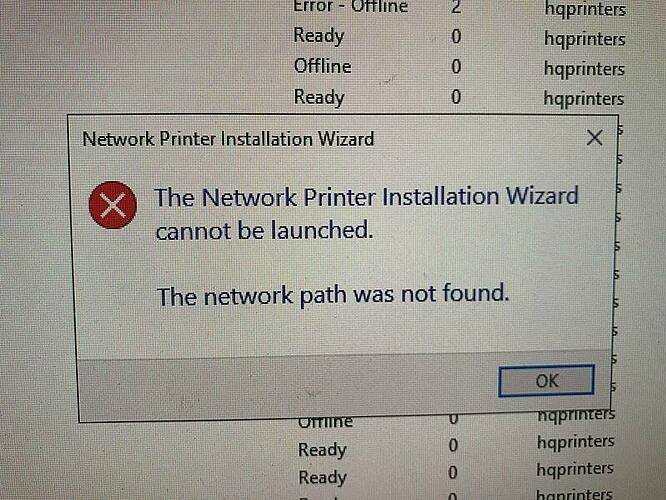
Task: Click job count 0 in Offline row above dialog
Action: click(x=456, y=67)
